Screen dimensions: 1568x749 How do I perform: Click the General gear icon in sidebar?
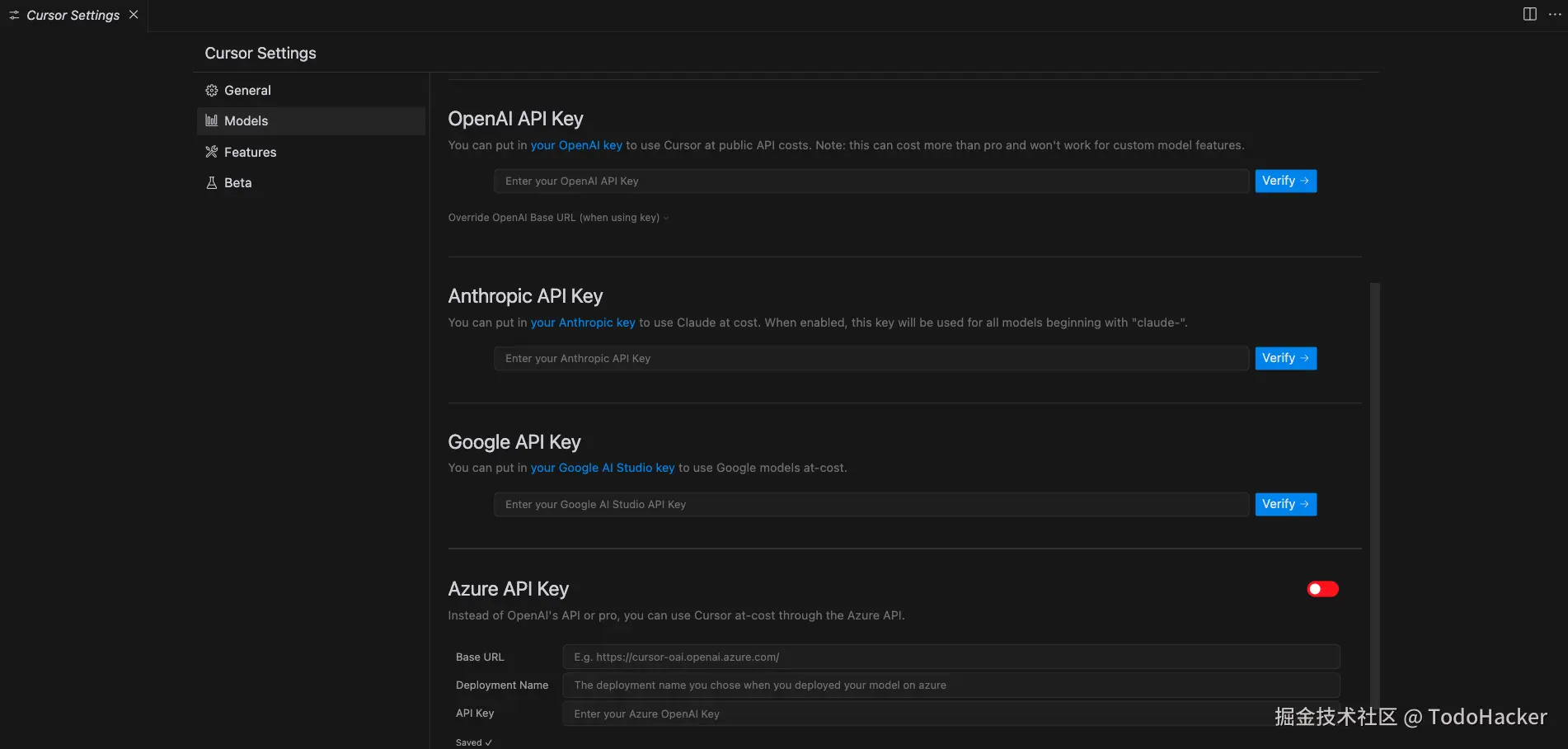pos(212,91)
